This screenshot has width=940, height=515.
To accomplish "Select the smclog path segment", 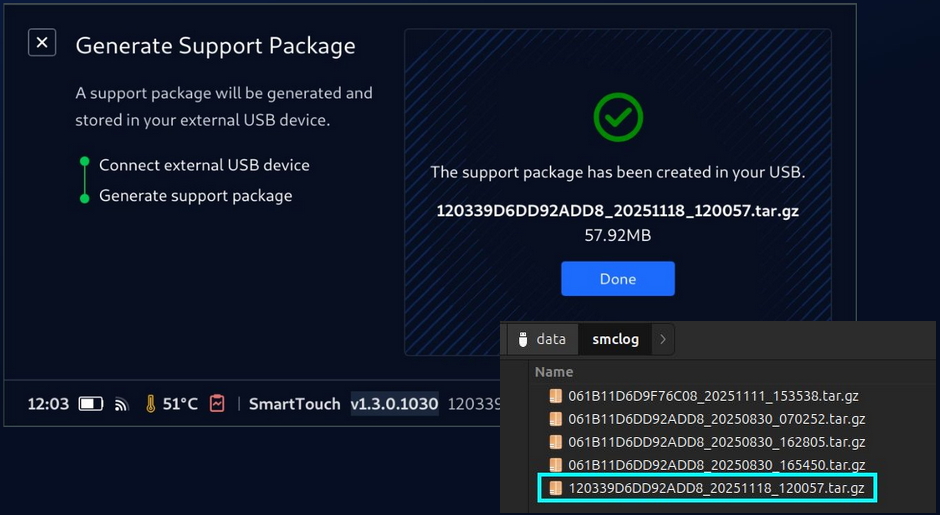I will pos(615,339).
